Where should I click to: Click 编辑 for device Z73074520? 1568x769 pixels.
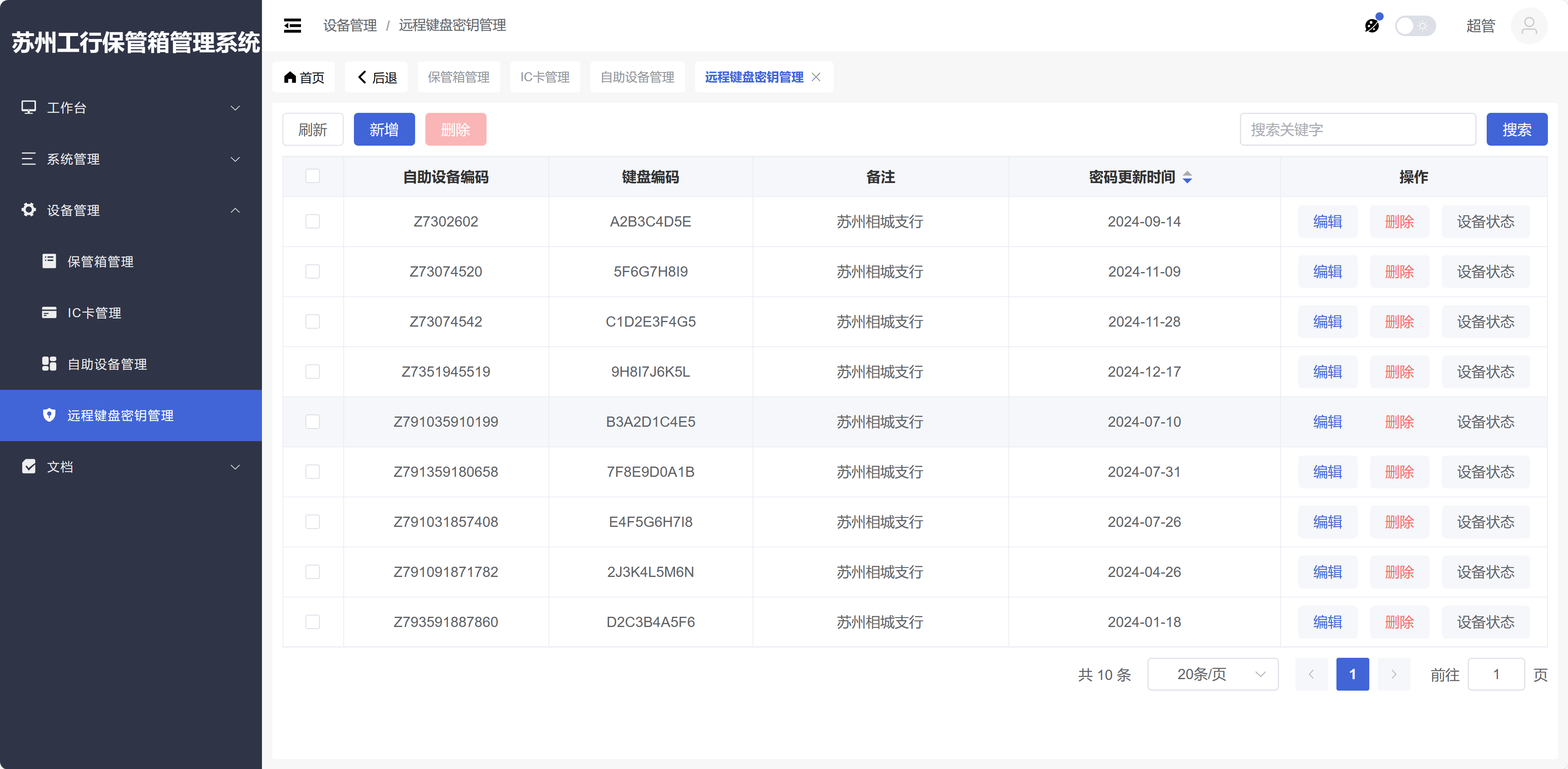[1327, 271]
